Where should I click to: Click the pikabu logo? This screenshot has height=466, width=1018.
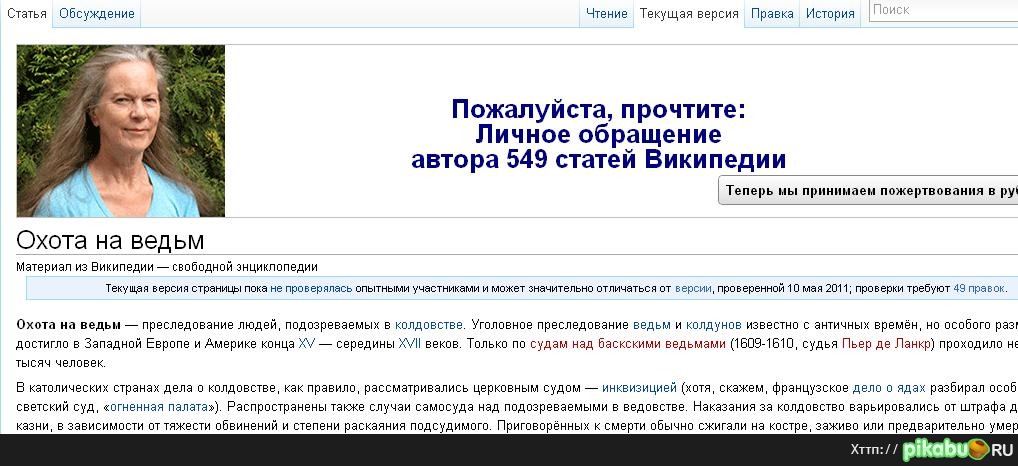(945, 450)
